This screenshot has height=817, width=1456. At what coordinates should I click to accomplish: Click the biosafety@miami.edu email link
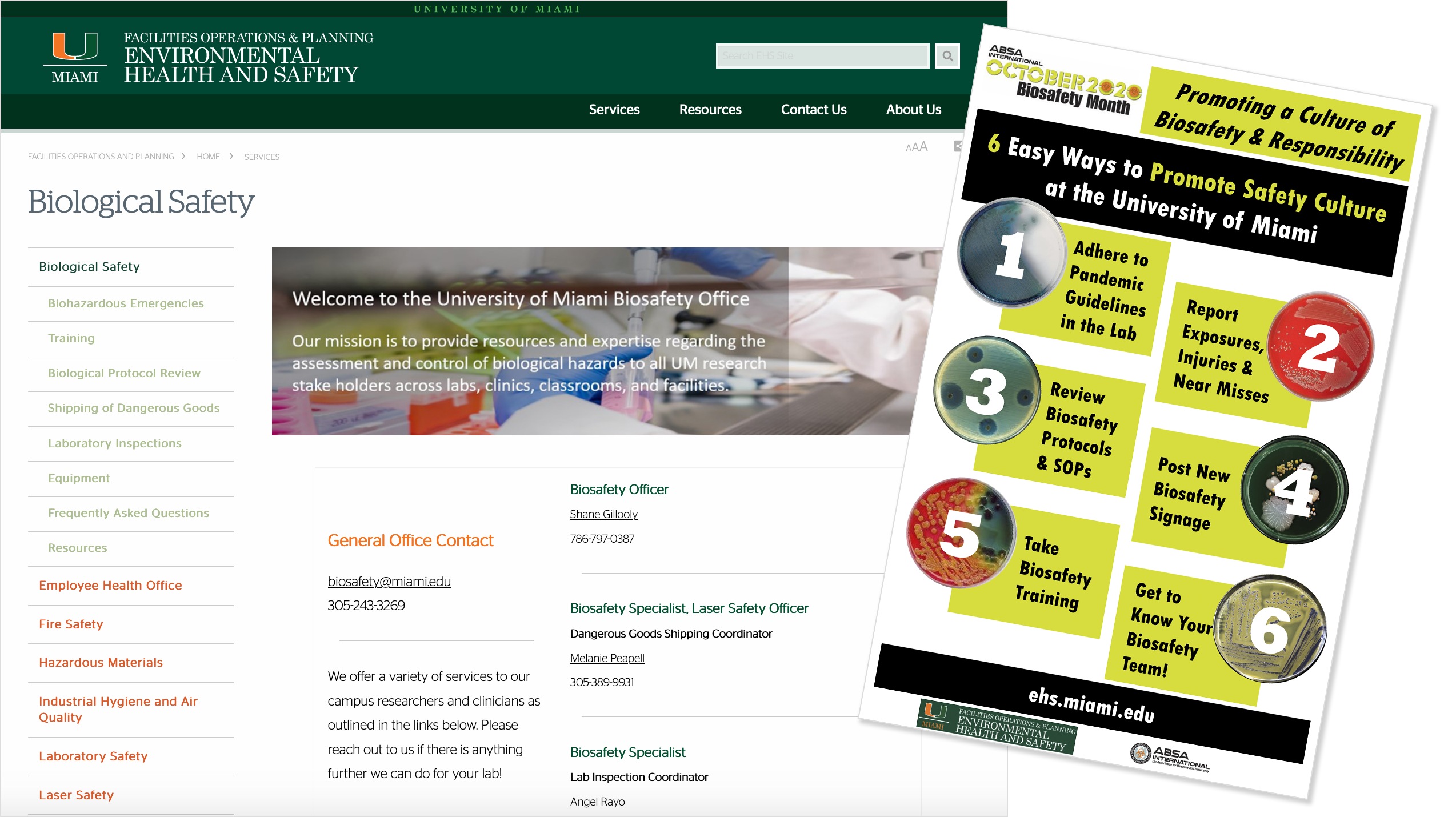(389, 582)
